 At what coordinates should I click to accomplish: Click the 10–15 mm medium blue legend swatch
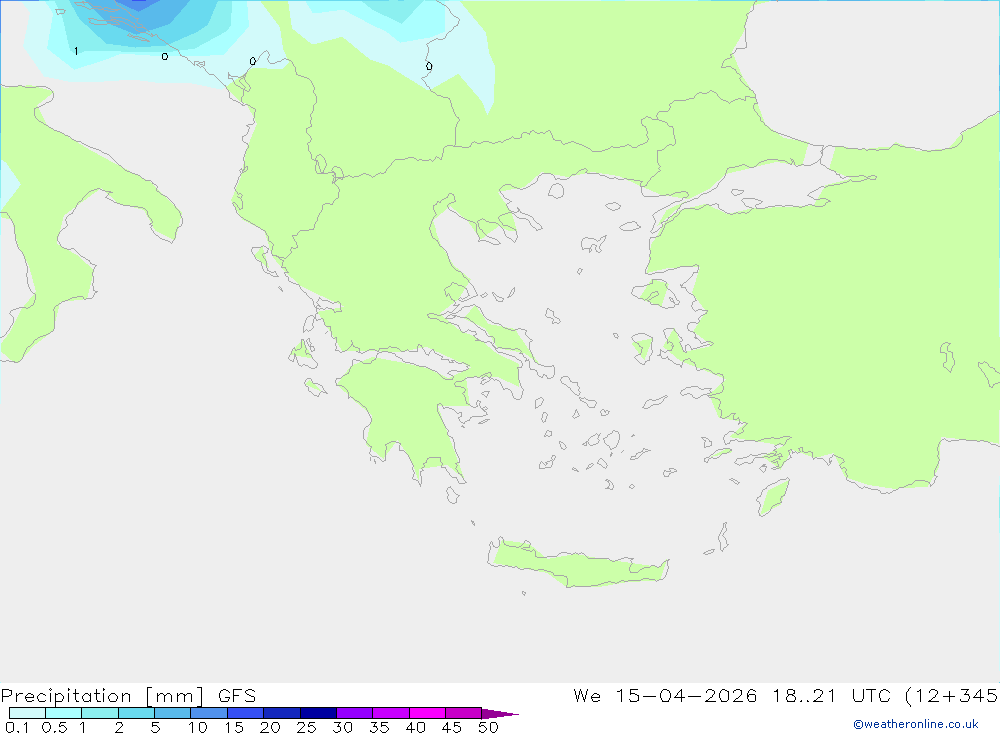click(209, 713)
